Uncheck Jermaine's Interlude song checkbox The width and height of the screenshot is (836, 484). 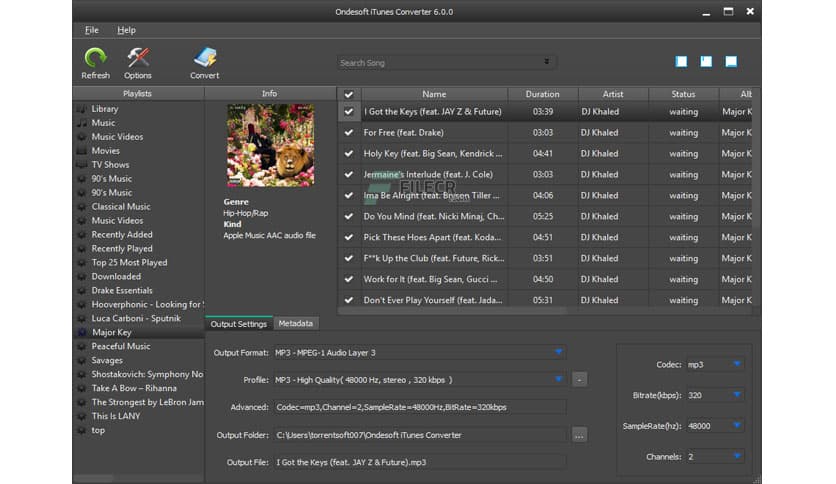pos(349,174)
